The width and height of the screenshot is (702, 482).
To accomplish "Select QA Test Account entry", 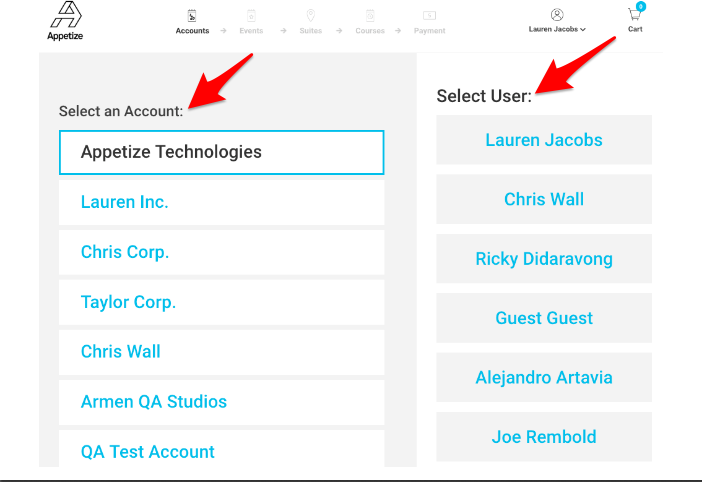I will (x=221, y=448).
